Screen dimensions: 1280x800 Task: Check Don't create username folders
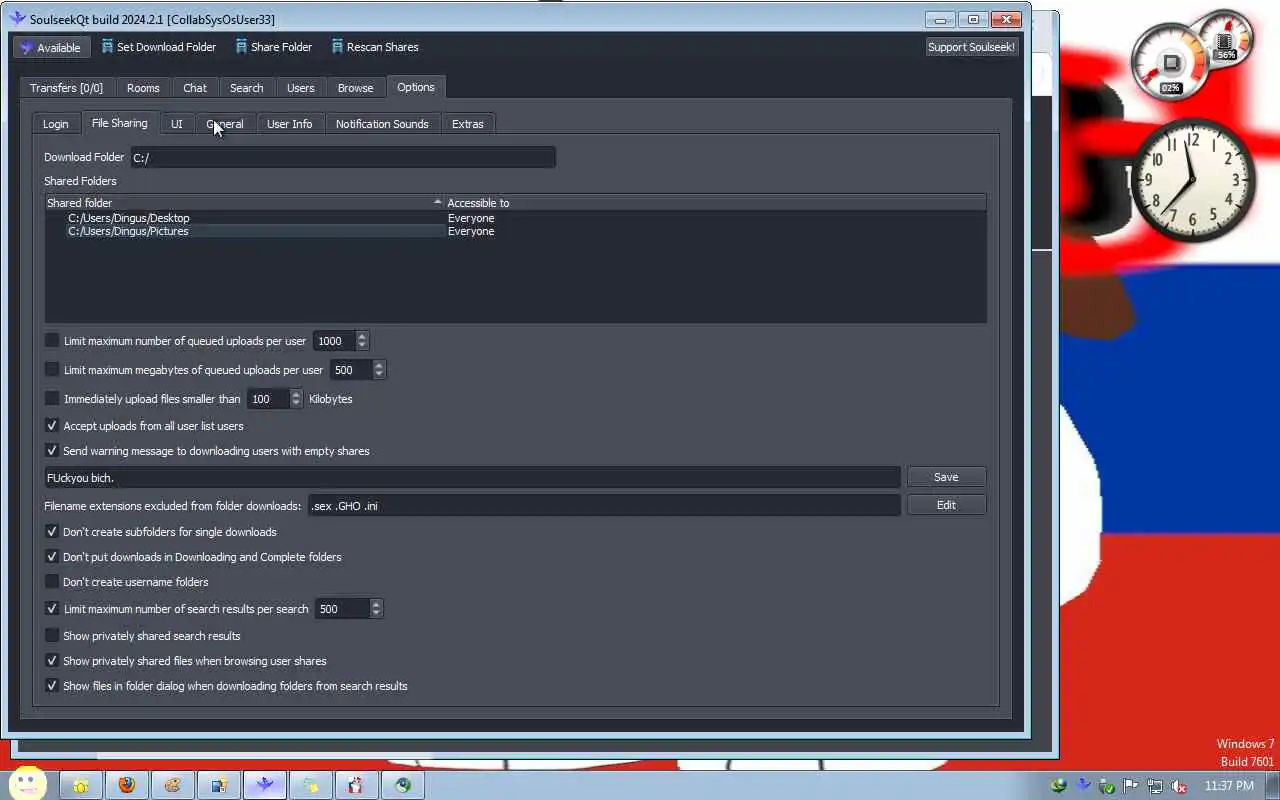(52, 582)
